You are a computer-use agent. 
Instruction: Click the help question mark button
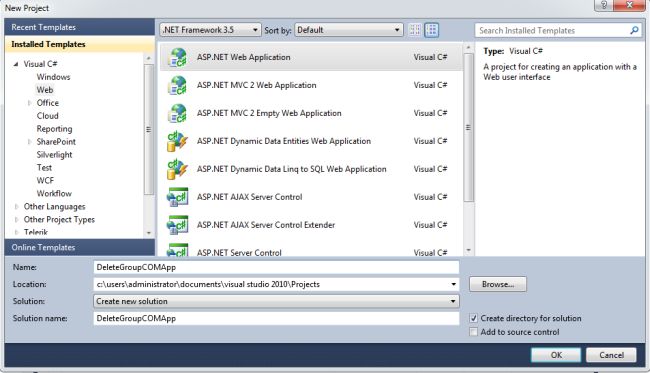click(604, 5)
